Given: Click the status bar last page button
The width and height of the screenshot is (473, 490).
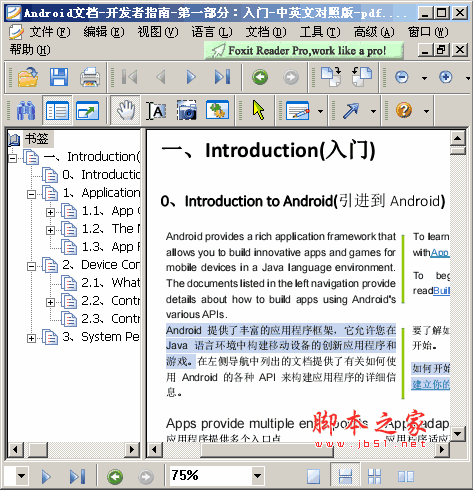Looking at the screenshot, I should 77,477.
